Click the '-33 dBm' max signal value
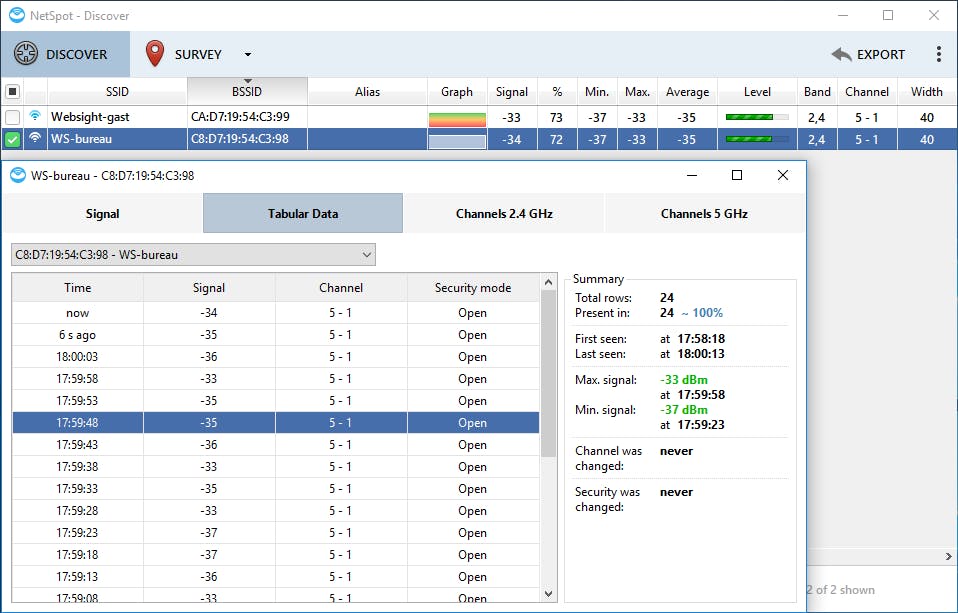Viewport: 958px width, 613px height. coord(684,380)
